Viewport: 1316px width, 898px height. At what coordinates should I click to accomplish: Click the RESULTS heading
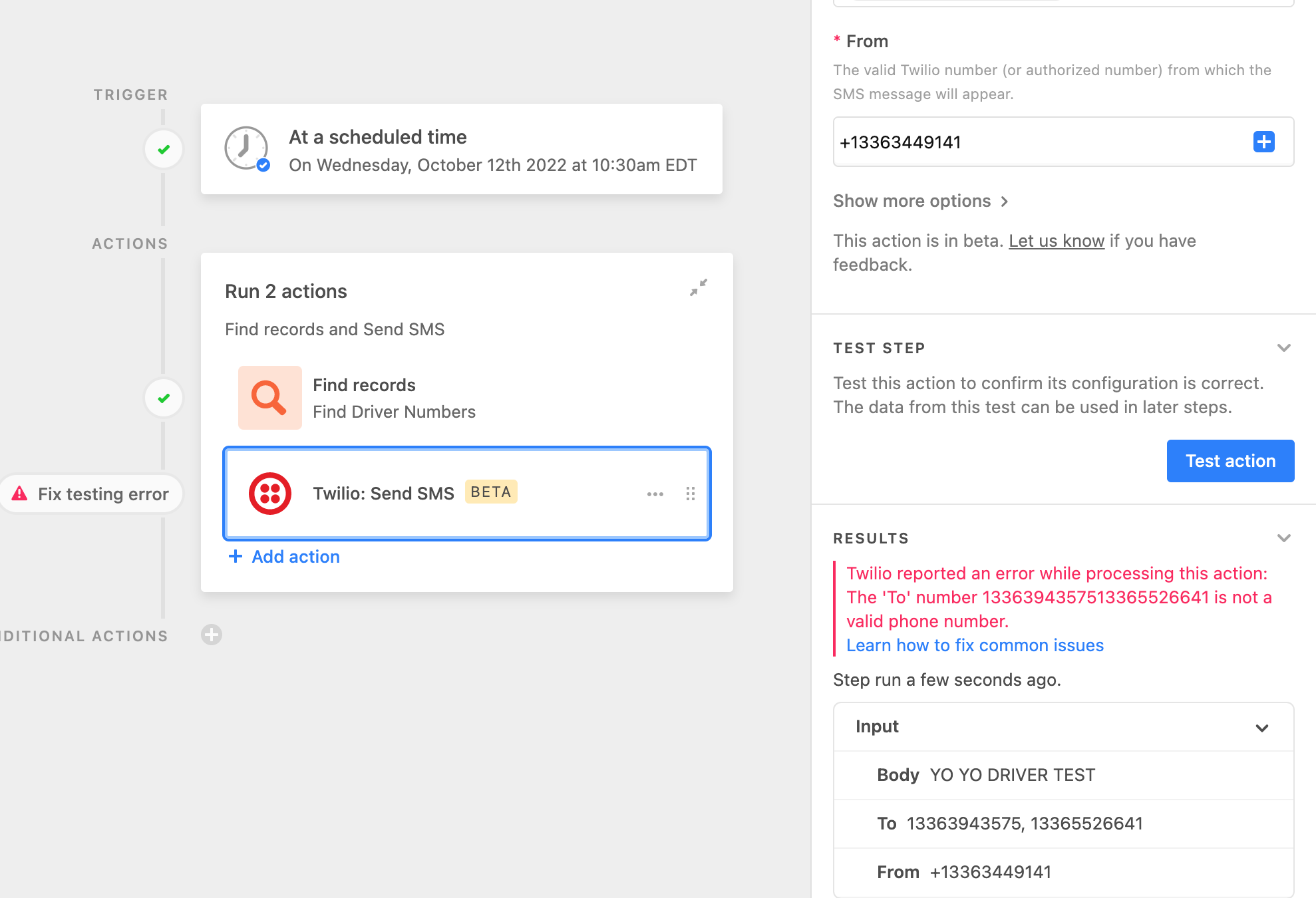[871, 538]
